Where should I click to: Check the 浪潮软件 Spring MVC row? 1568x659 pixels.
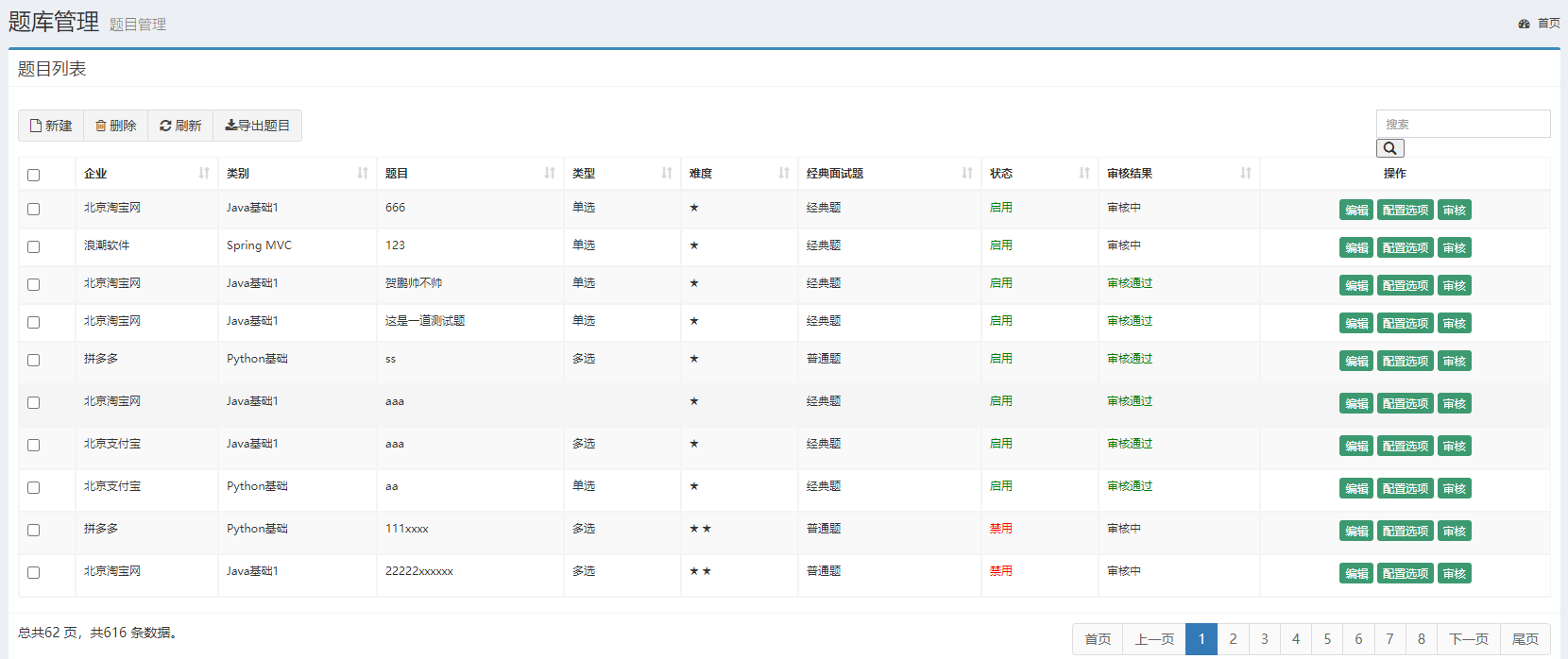(34, 246)
